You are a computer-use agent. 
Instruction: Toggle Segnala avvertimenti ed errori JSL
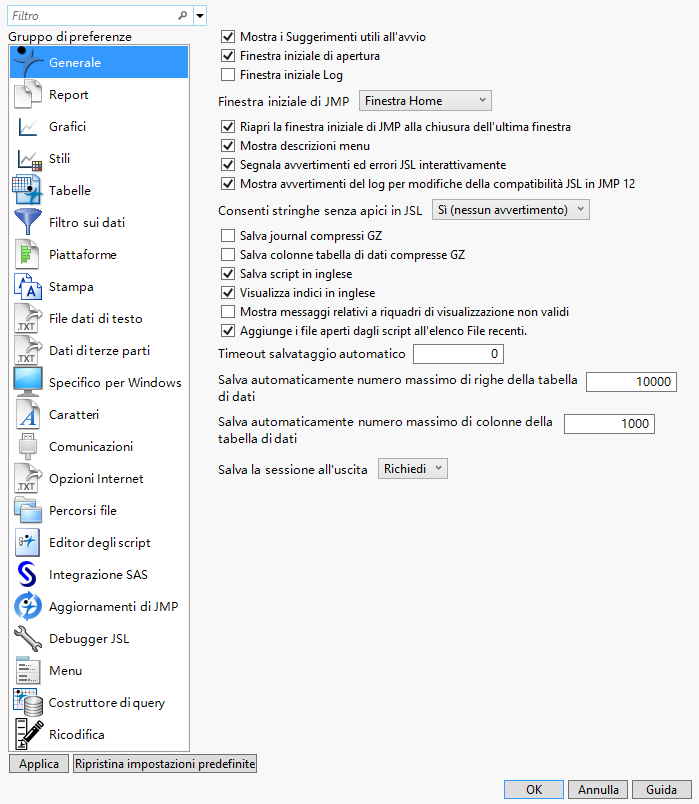pos(228,165)
